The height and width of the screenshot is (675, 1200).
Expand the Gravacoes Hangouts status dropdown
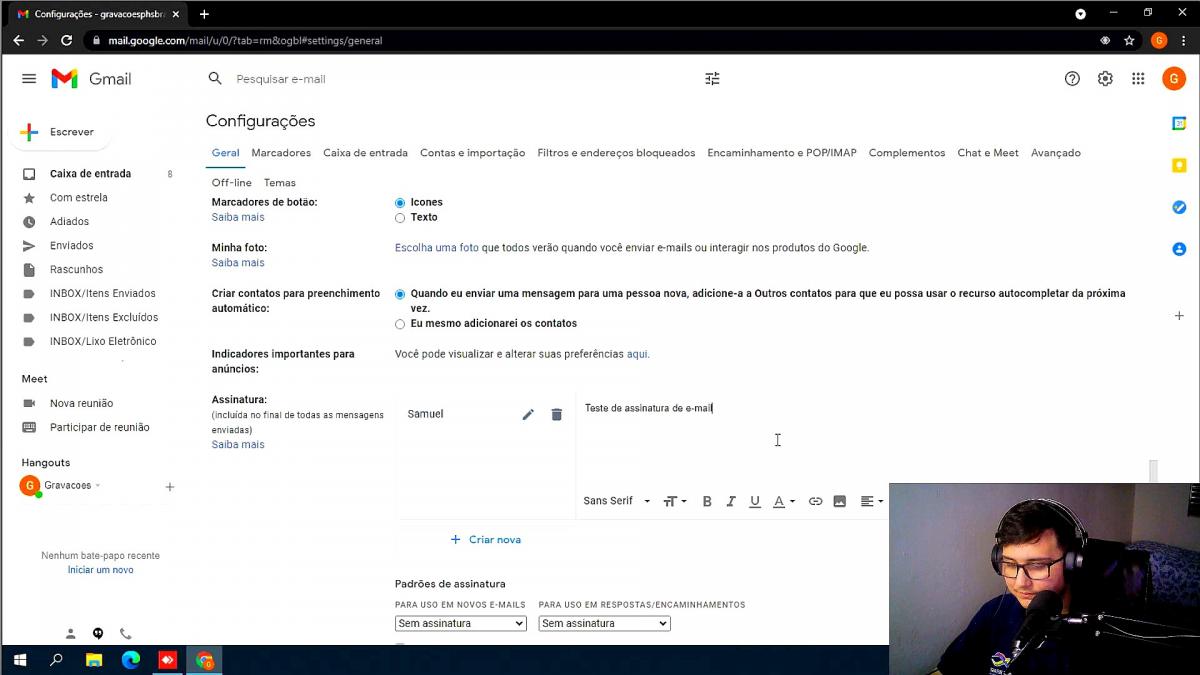coord(98,486)
